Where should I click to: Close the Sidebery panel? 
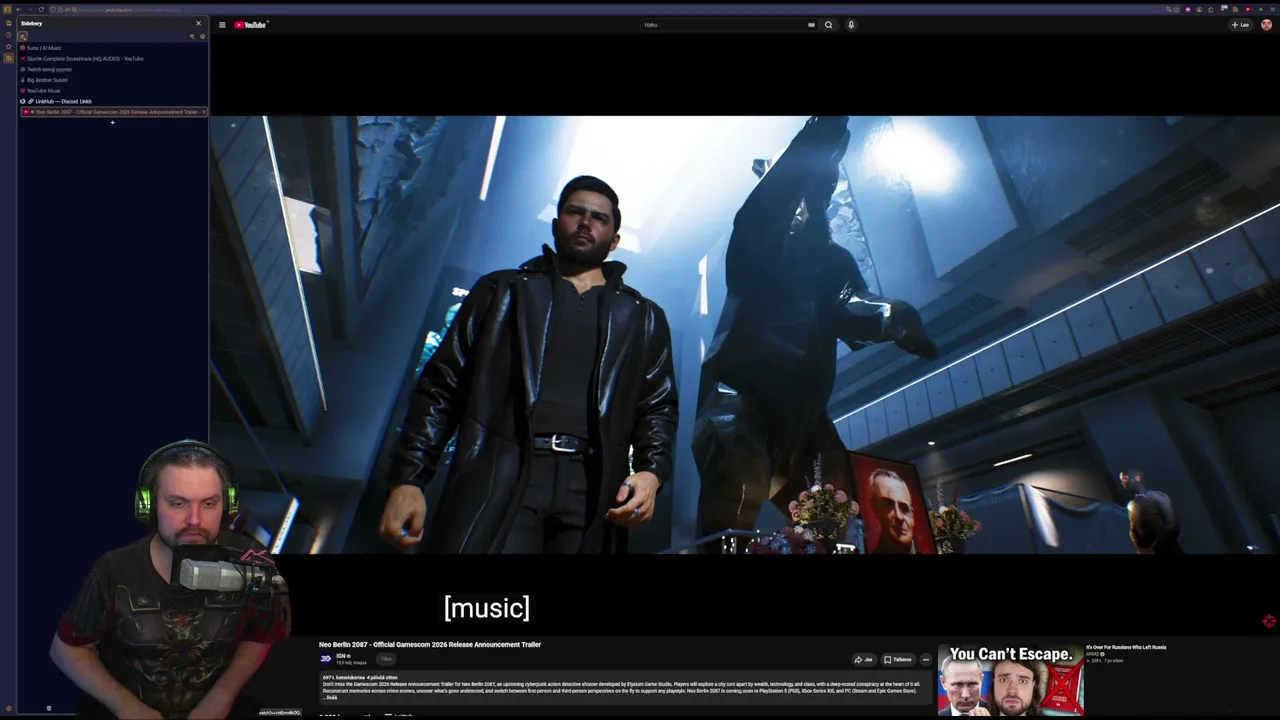tap(198, 23)
